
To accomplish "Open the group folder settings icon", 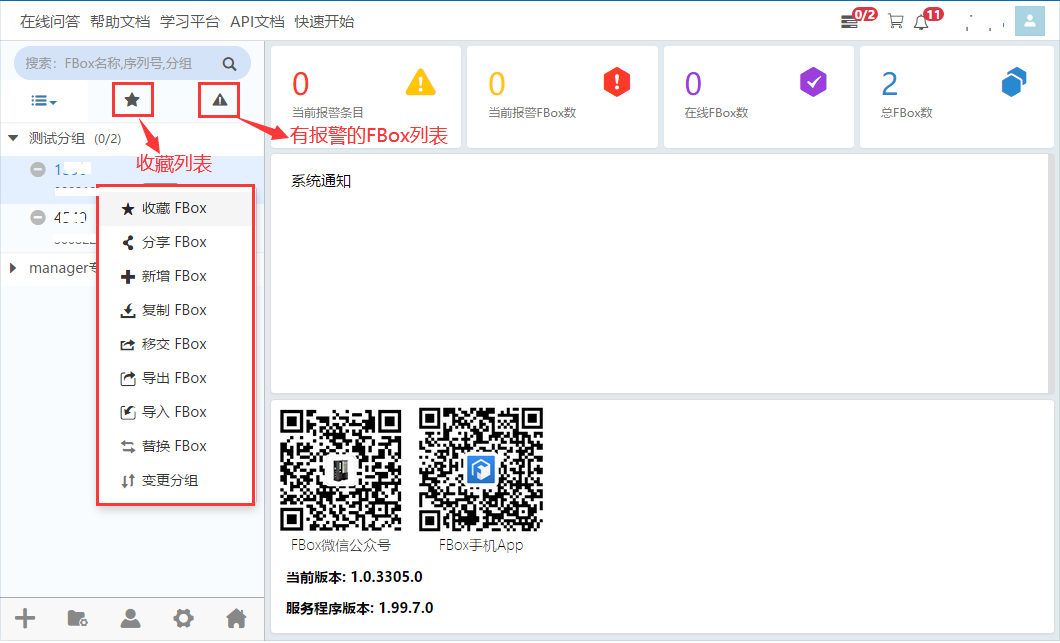I will (77, 618).
